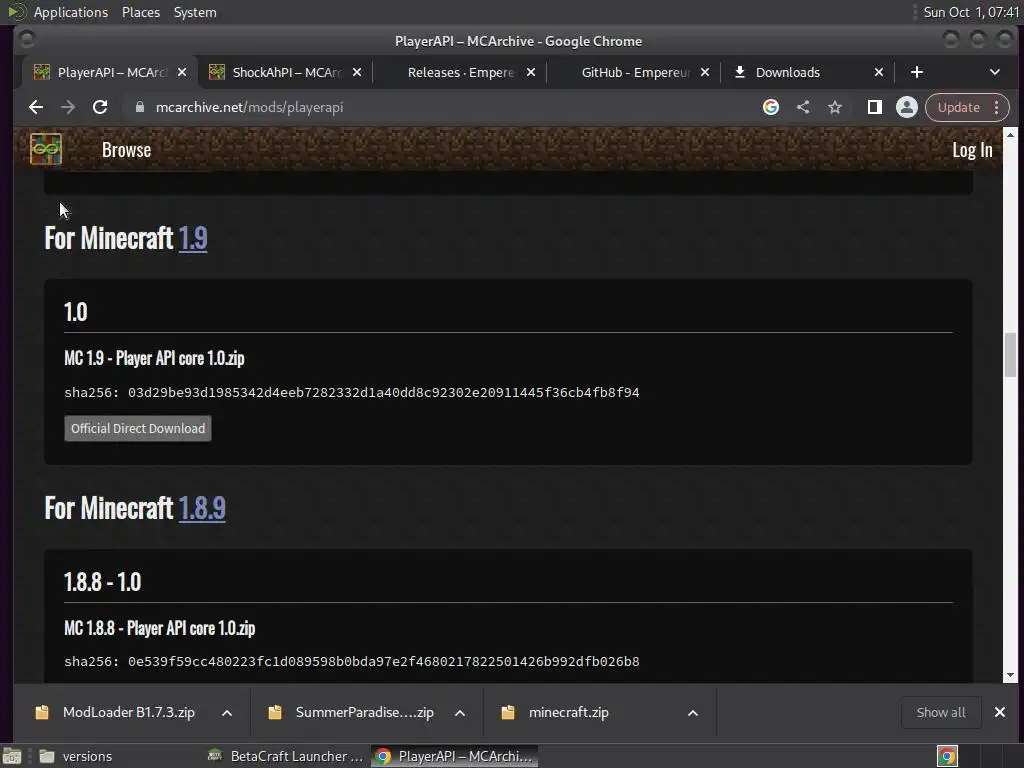This screenshot has height=768, width=1024.
Task: Share this page
Action: coord(803,107)
